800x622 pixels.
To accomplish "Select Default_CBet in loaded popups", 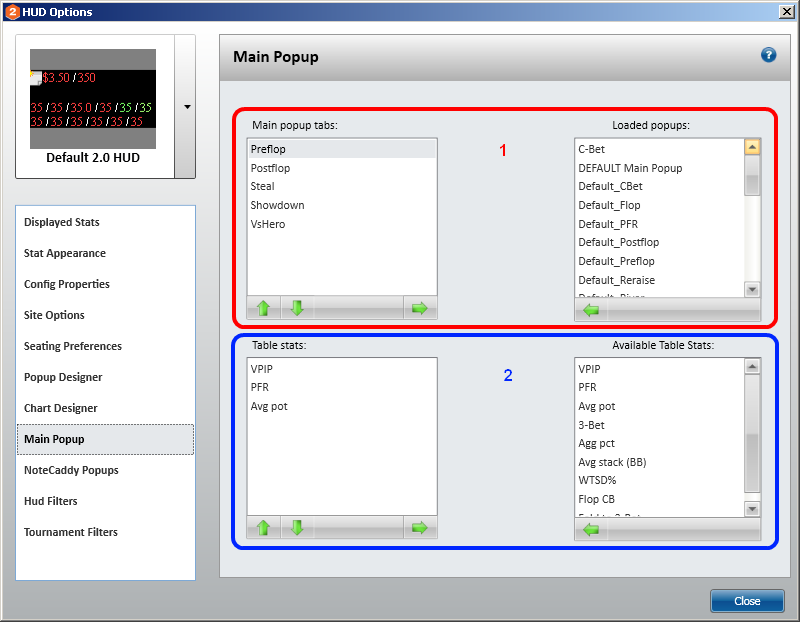I will [x=660, y=186].
